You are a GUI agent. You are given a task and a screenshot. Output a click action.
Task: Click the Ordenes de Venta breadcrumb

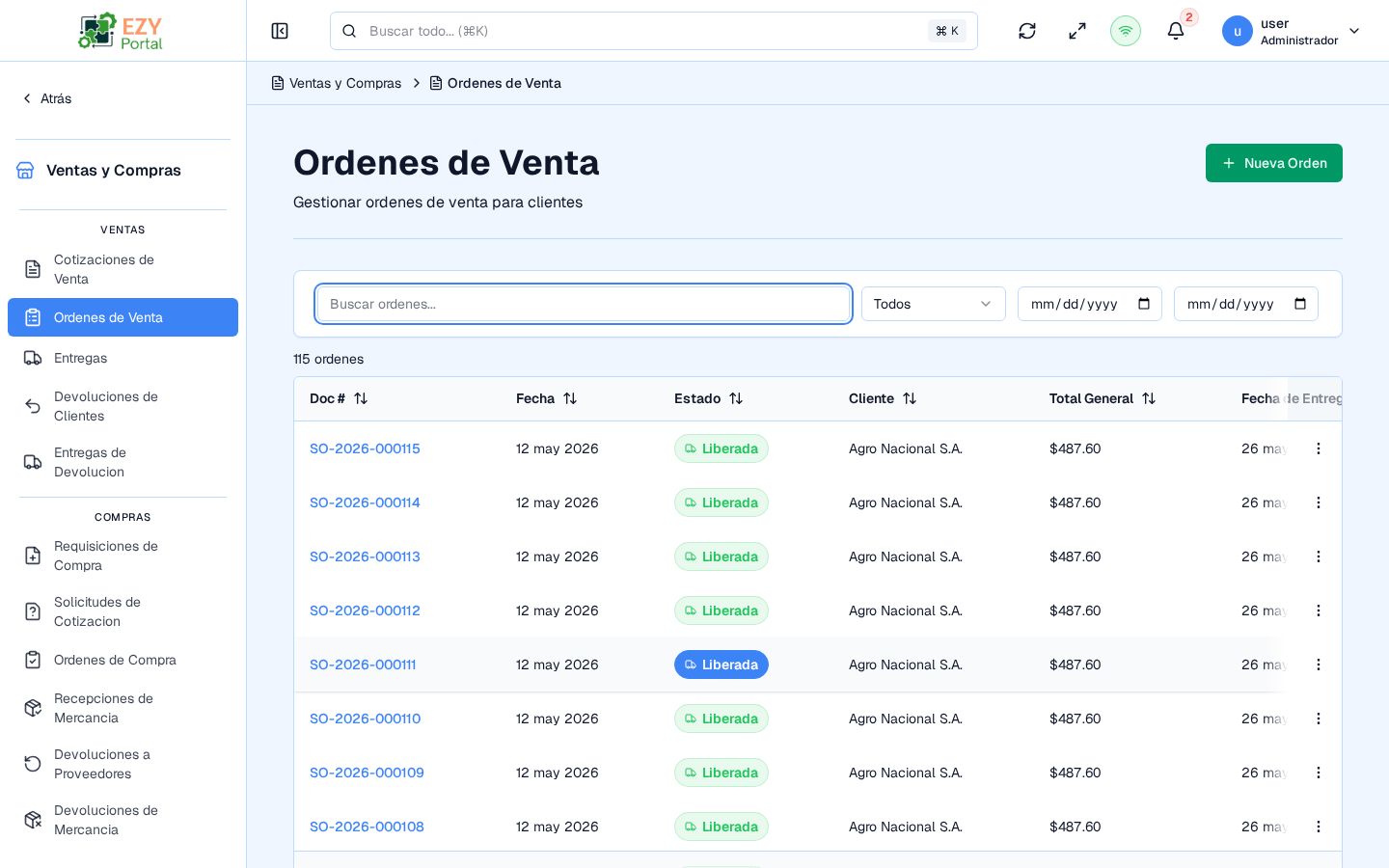point(495,83)
